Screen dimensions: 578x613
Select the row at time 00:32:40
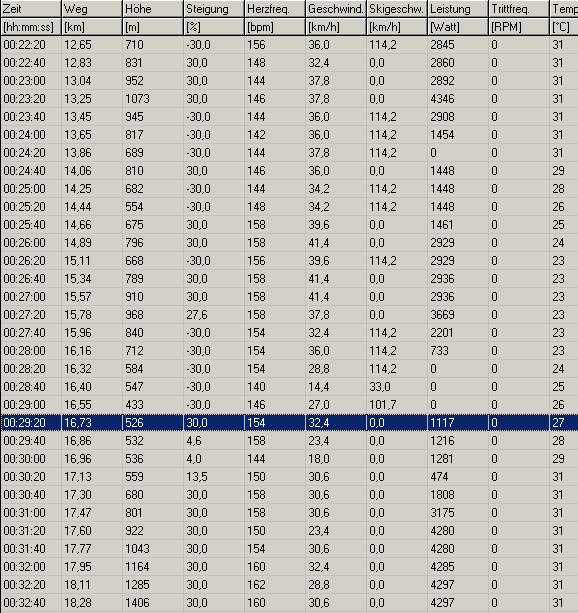pyautogui.click(x=289, y=602)
